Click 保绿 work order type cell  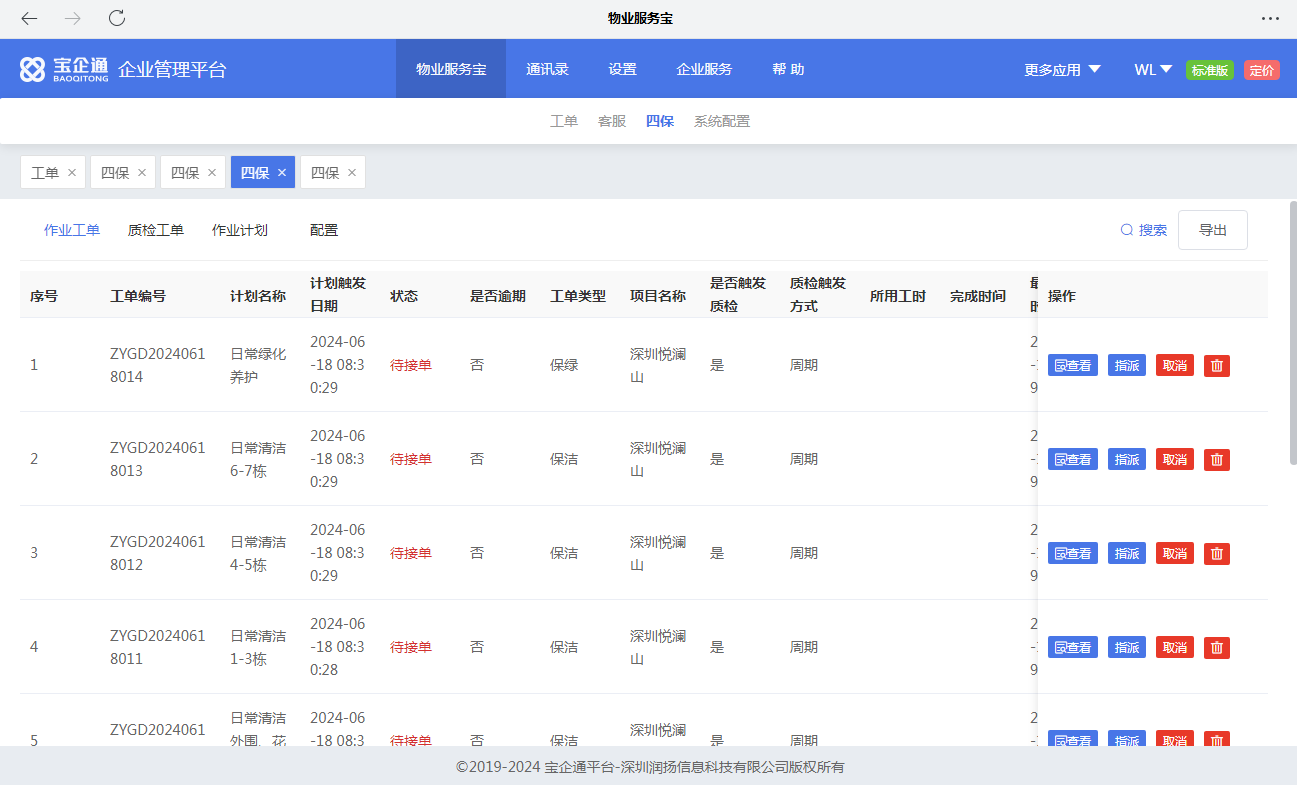[x=564, y=365]
